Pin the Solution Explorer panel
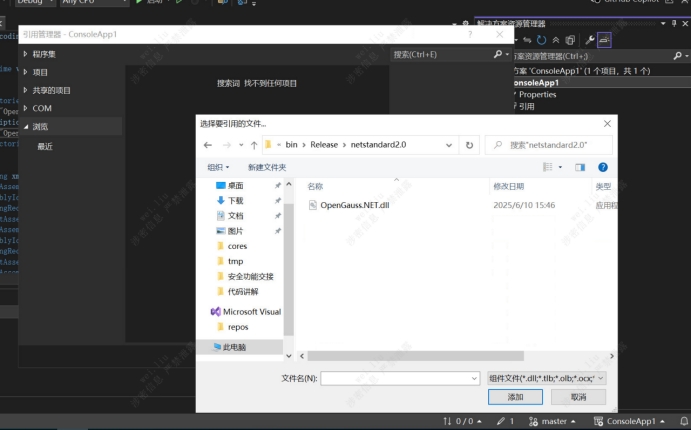This screenshot has width=692, height=430. click(x=674, y=23)
